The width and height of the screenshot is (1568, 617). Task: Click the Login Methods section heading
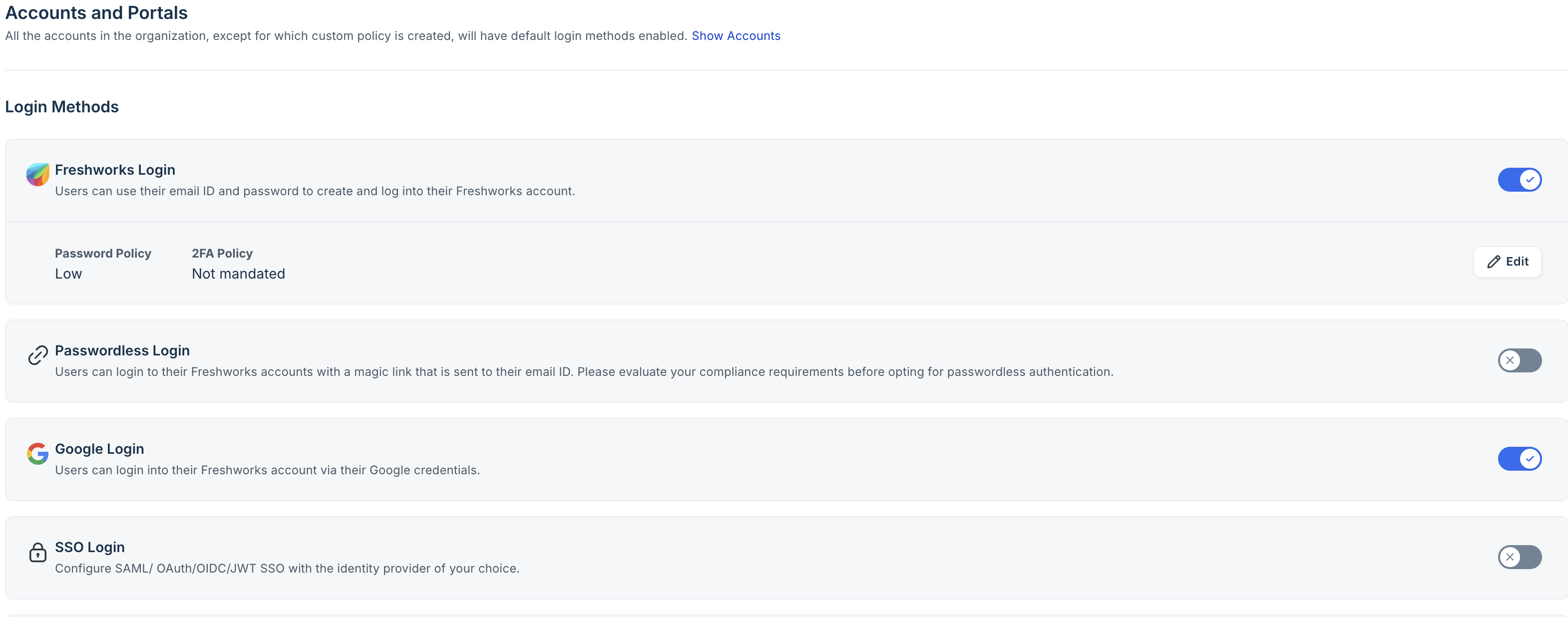point(61,106)
